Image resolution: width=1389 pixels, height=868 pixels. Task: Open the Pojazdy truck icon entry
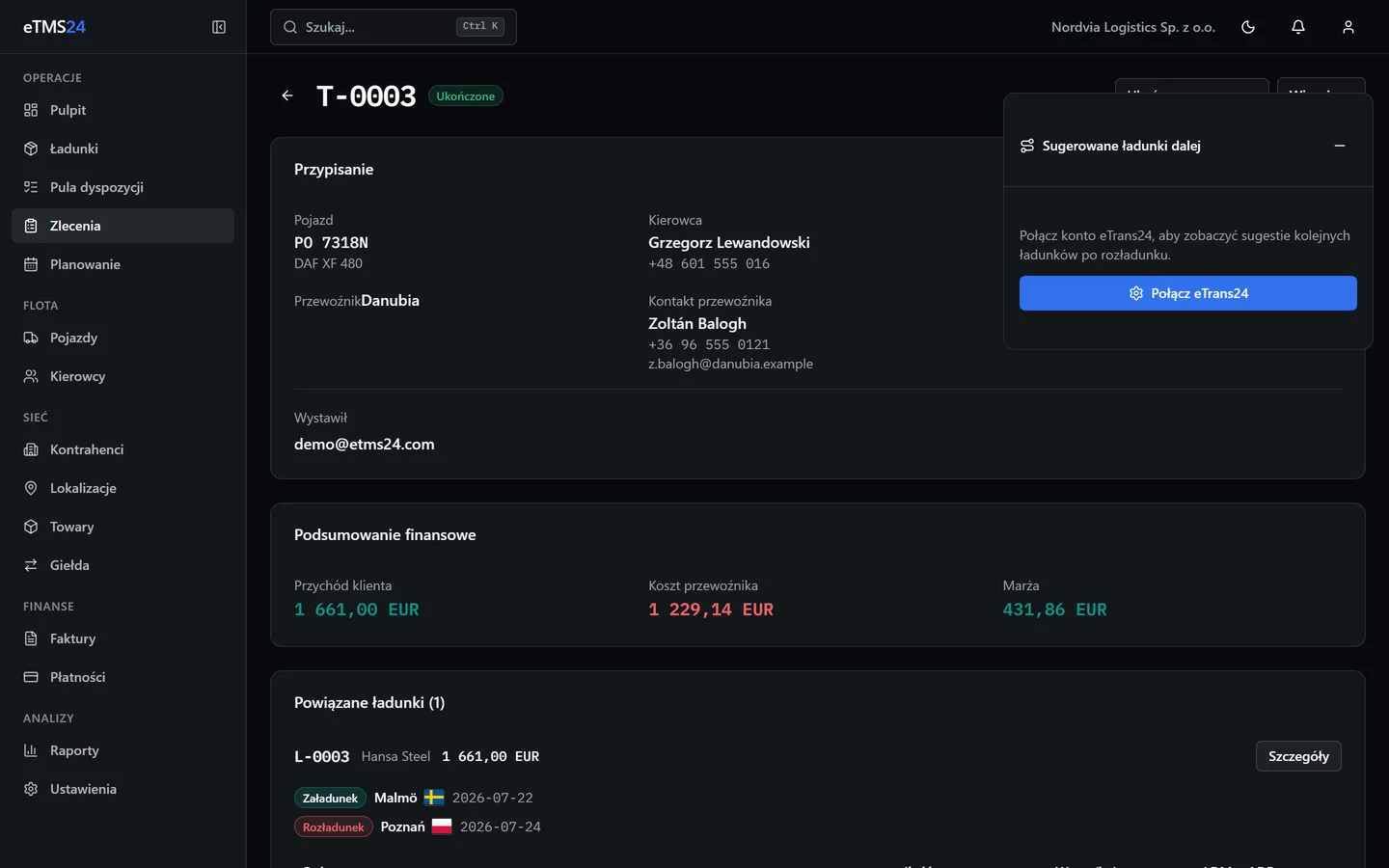click(31, 338)
